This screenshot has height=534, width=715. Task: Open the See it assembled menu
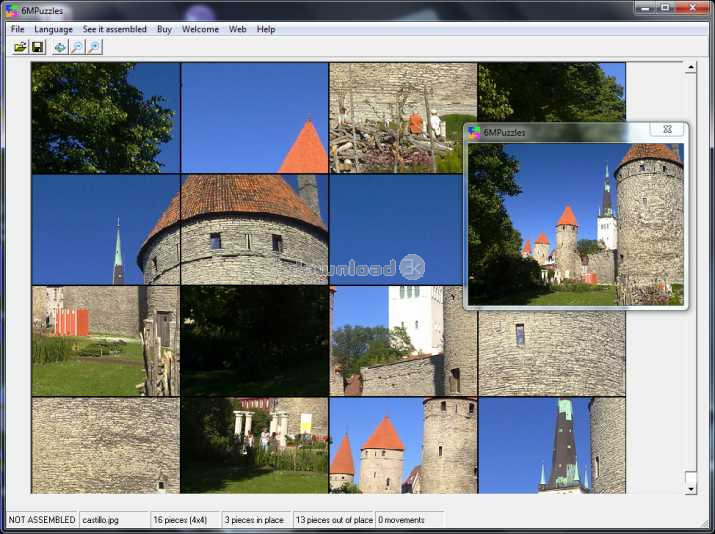click(114, 29)
